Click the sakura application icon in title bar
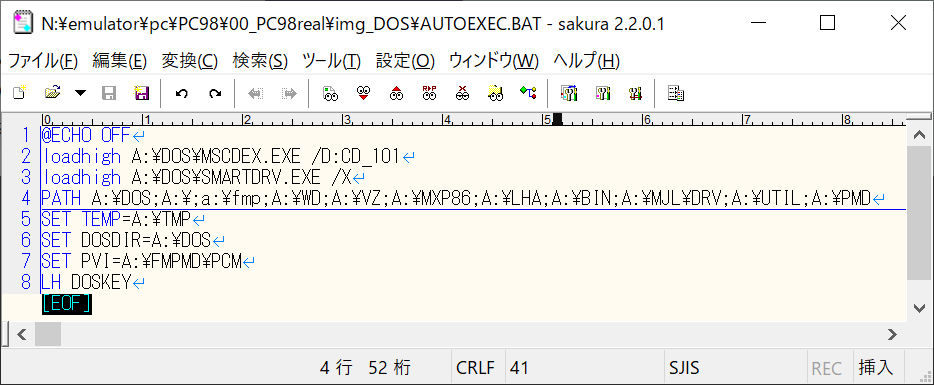Image resolution: width=934 pixels, height=385 pixels. coord(23,23)
